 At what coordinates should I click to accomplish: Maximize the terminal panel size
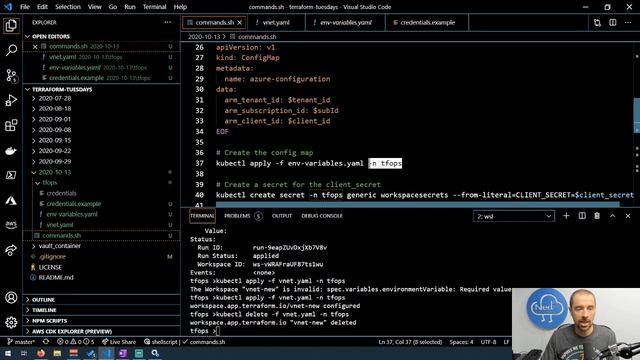click(613, 216)
